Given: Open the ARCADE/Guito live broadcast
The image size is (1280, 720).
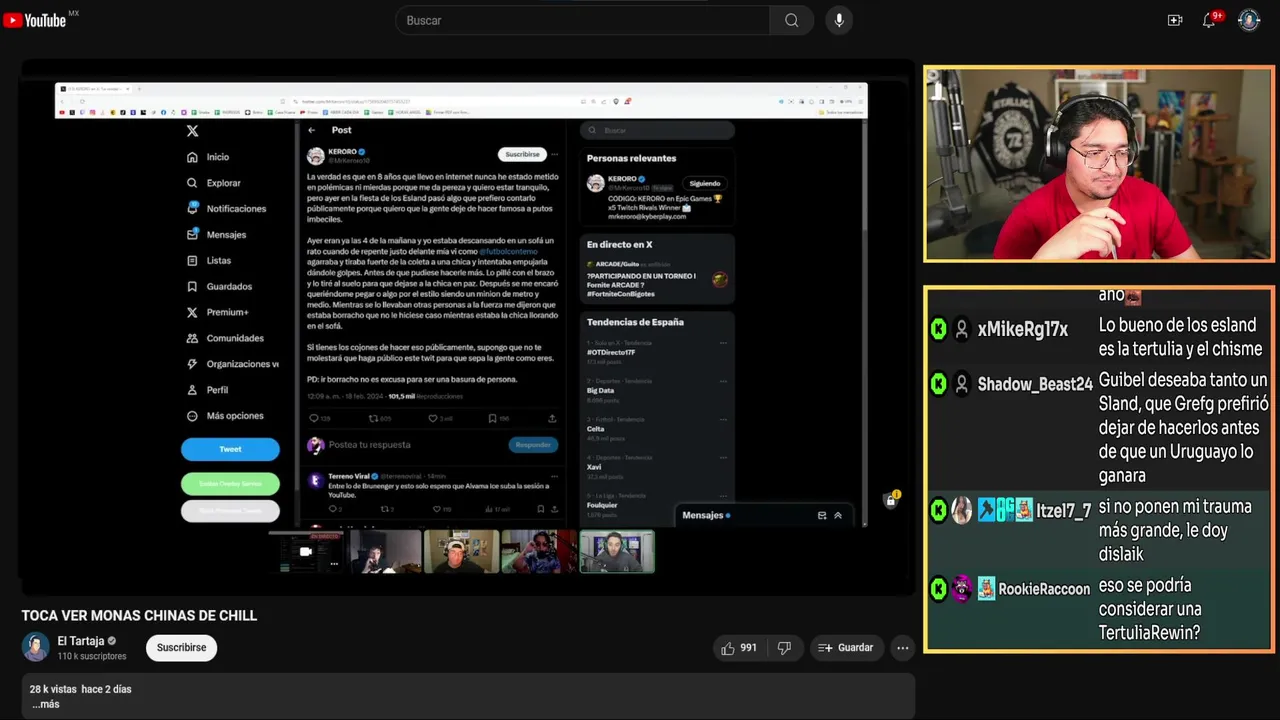Looking at the screenshot, I should 657,279.
